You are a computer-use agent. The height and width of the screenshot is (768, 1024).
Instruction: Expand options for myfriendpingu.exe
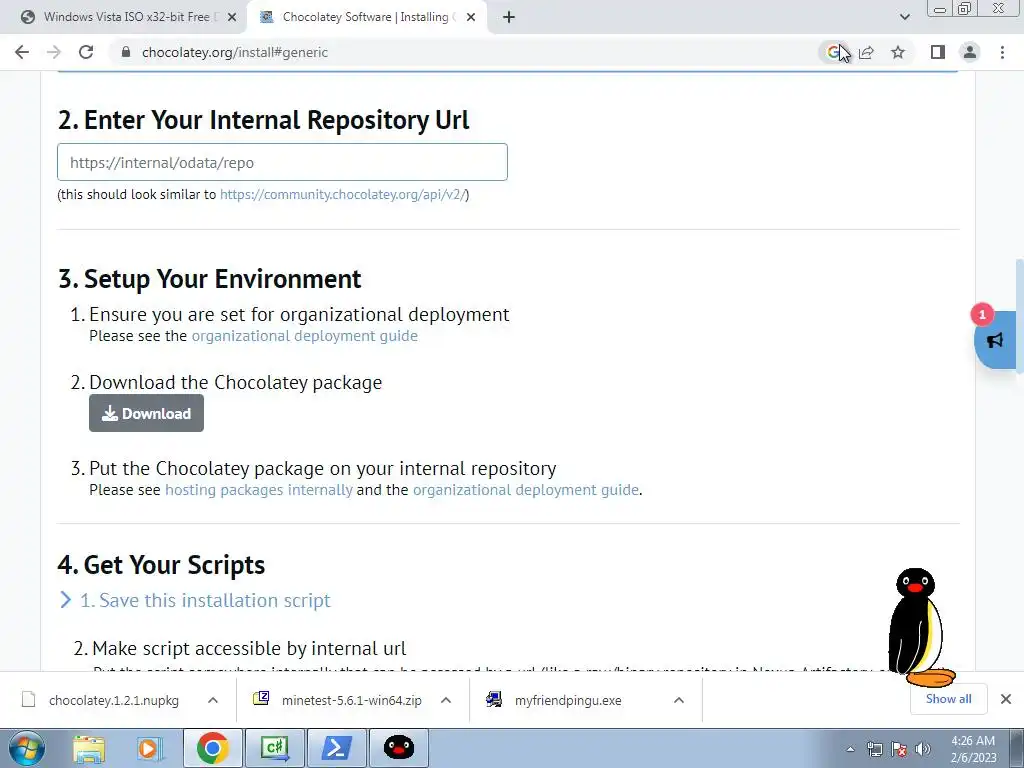(x=679, y=700)
